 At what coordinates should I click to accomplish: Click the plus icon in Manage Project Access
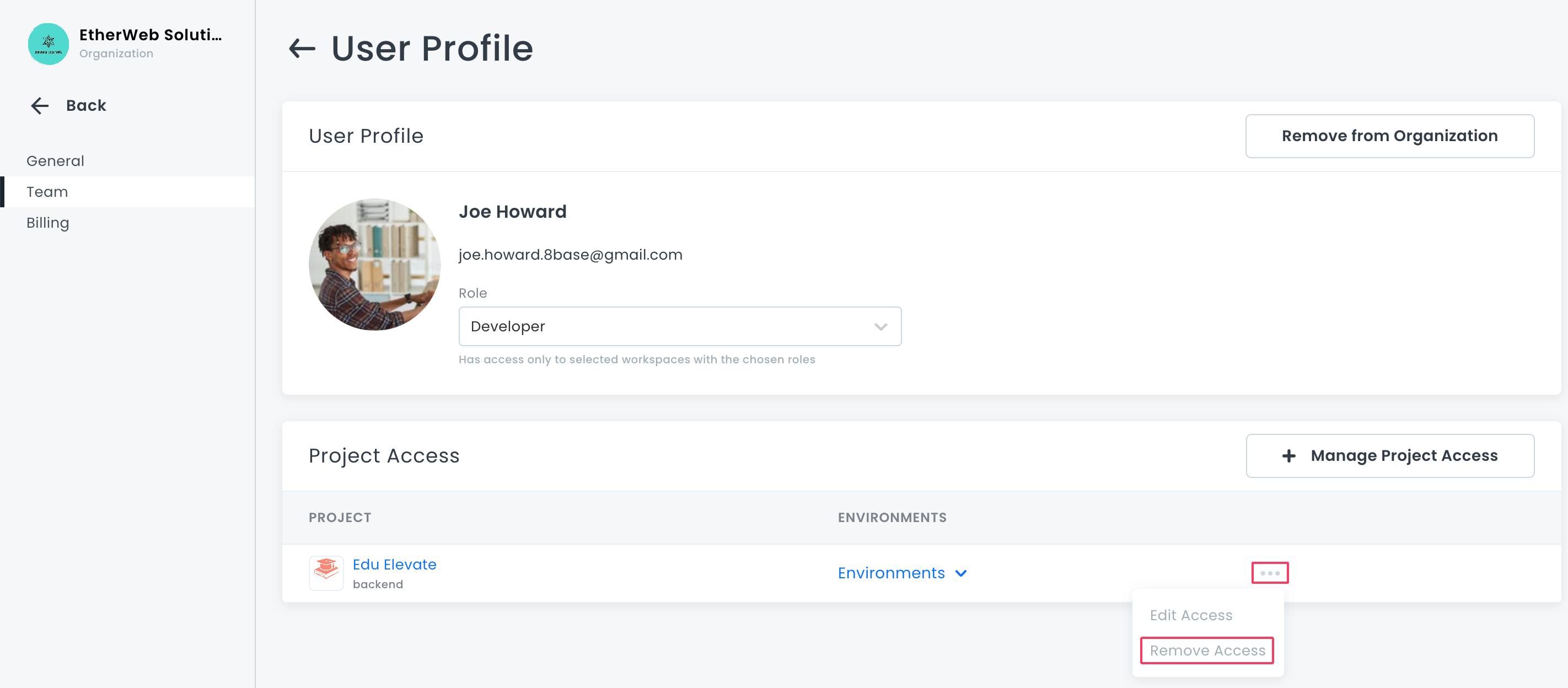(1288, 455)
